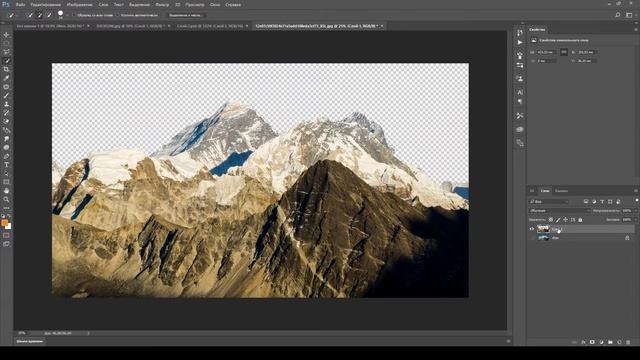The image size is (640, 360).
Task: Click the Subtract from selection button
Action: pos(49,15)
